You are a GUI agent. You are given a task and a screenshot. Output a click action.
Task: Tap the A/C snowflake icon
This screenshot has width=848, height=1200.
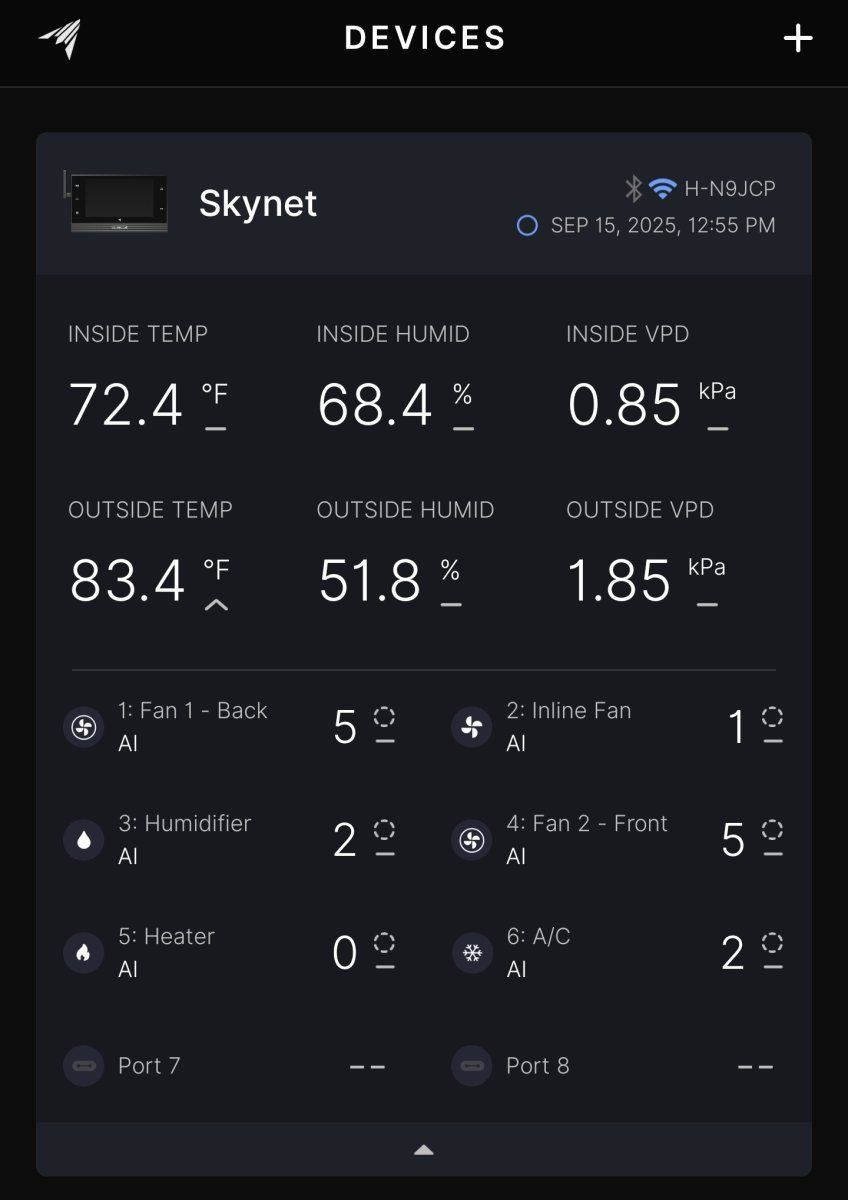(472, 953)
